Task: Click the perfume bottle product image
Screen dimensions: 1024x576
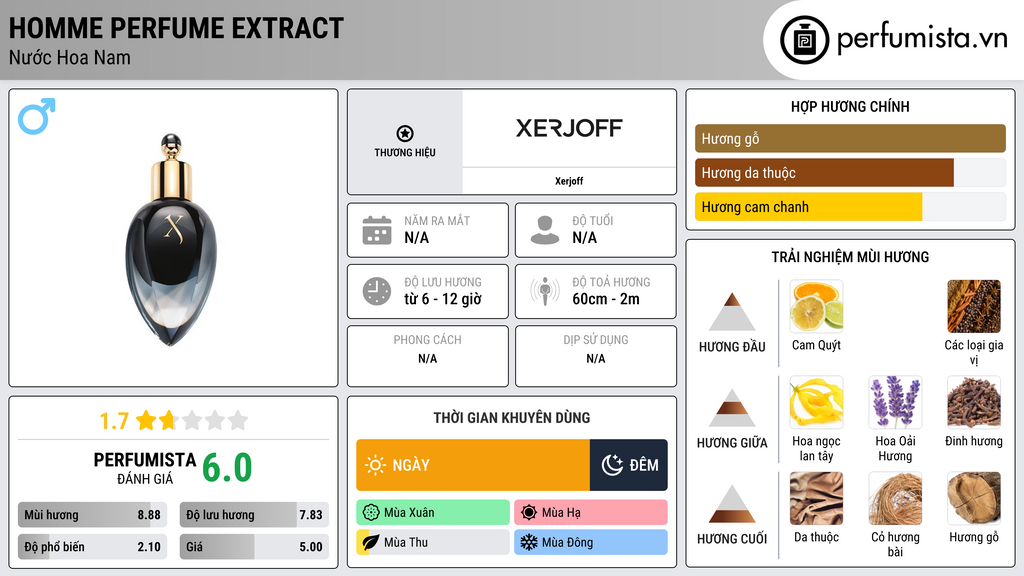Action: pos(174,238)
